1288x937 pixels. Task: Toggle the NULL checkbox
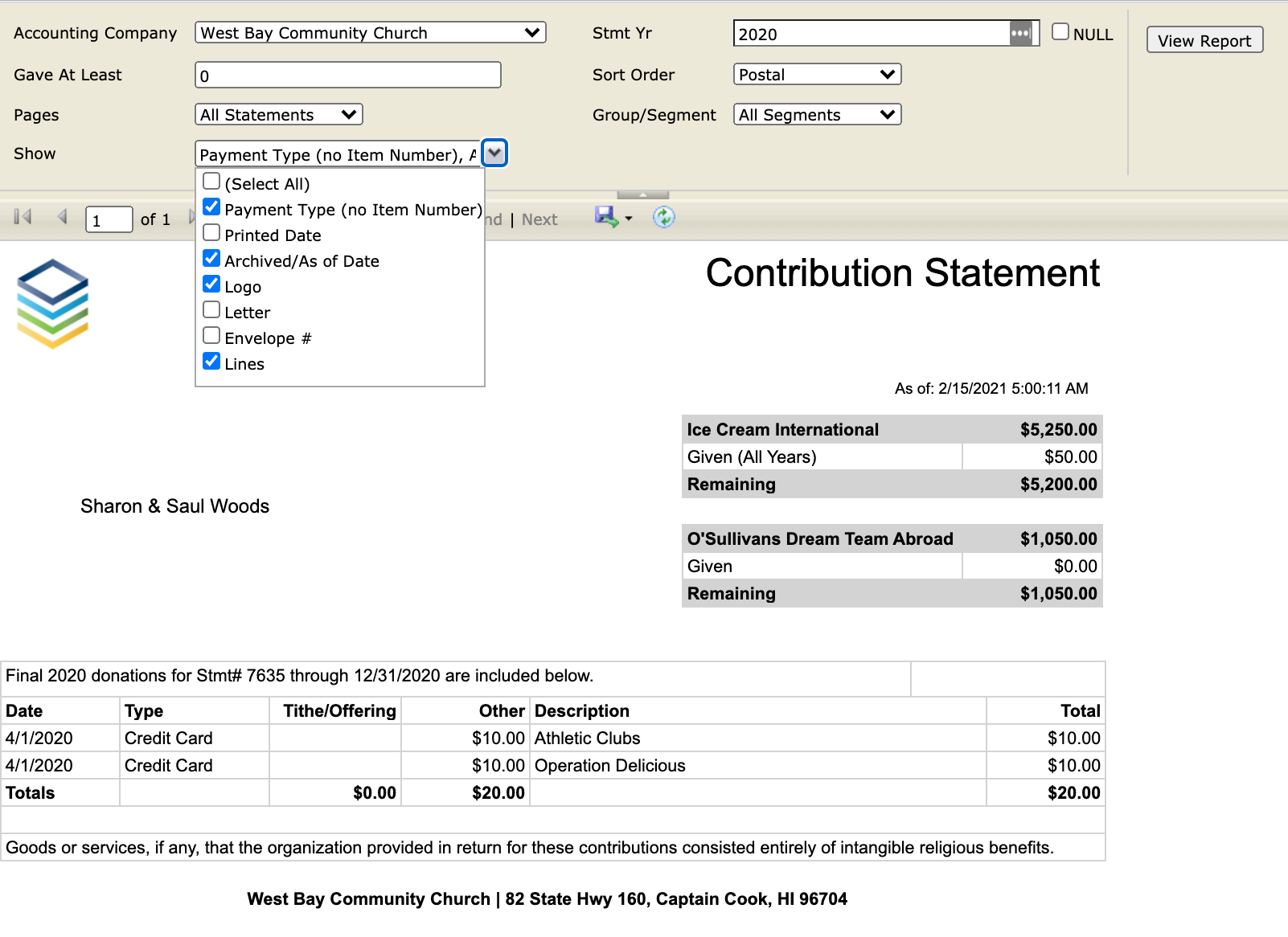click(x=1060, y=32)
